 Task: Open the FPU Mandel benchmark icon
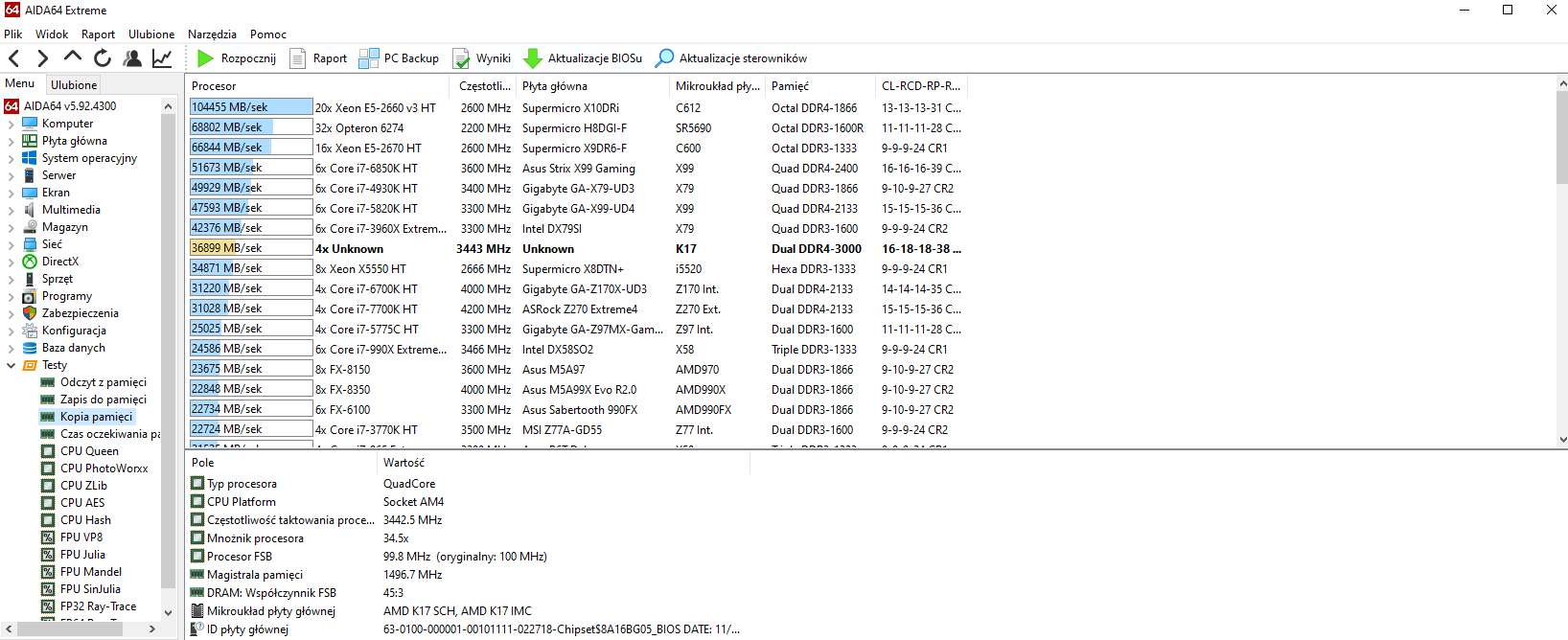[48, 572]
